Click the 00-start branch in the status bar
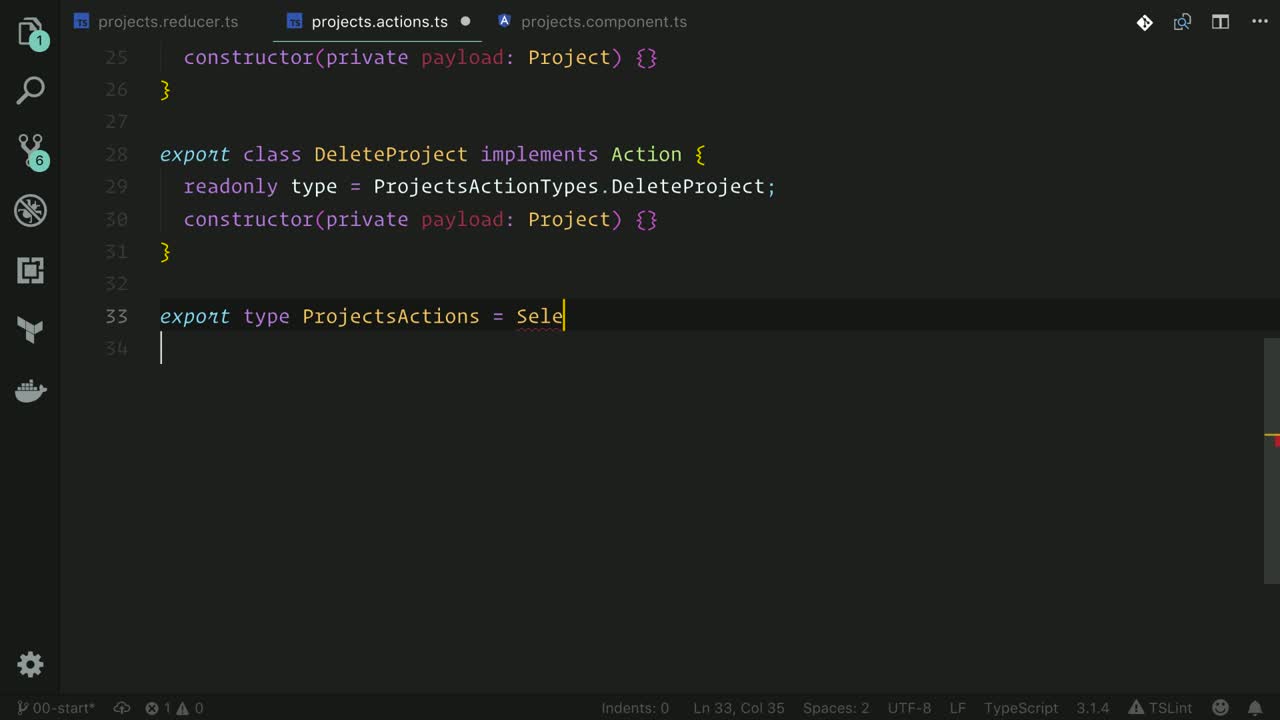This screenshot has height=720, width=1280. click(56, 708)
